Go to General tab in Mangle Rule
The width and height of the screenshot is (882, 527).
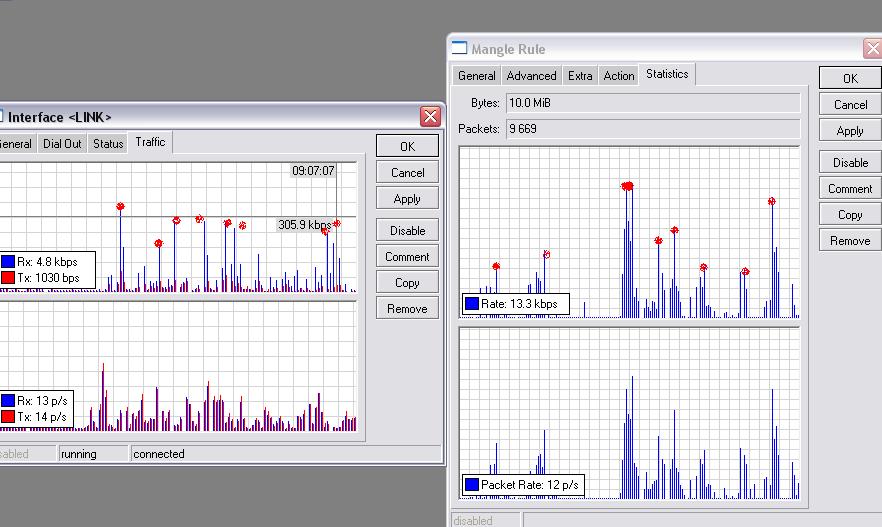[477, 75]
